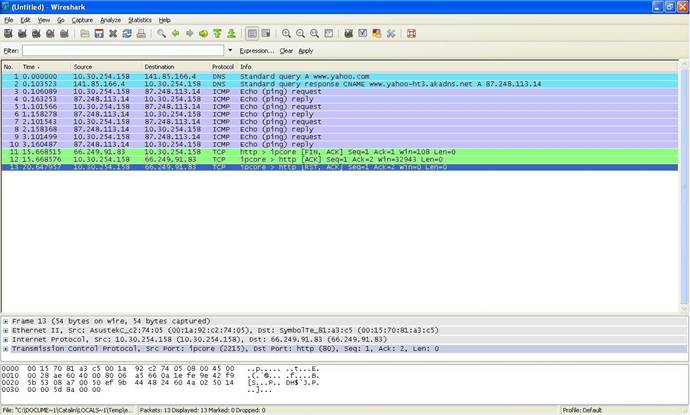Image resolution: width=690 pixels, height=415 pixels.
Task: Jump to the last packet
Action: click(231, 33)
